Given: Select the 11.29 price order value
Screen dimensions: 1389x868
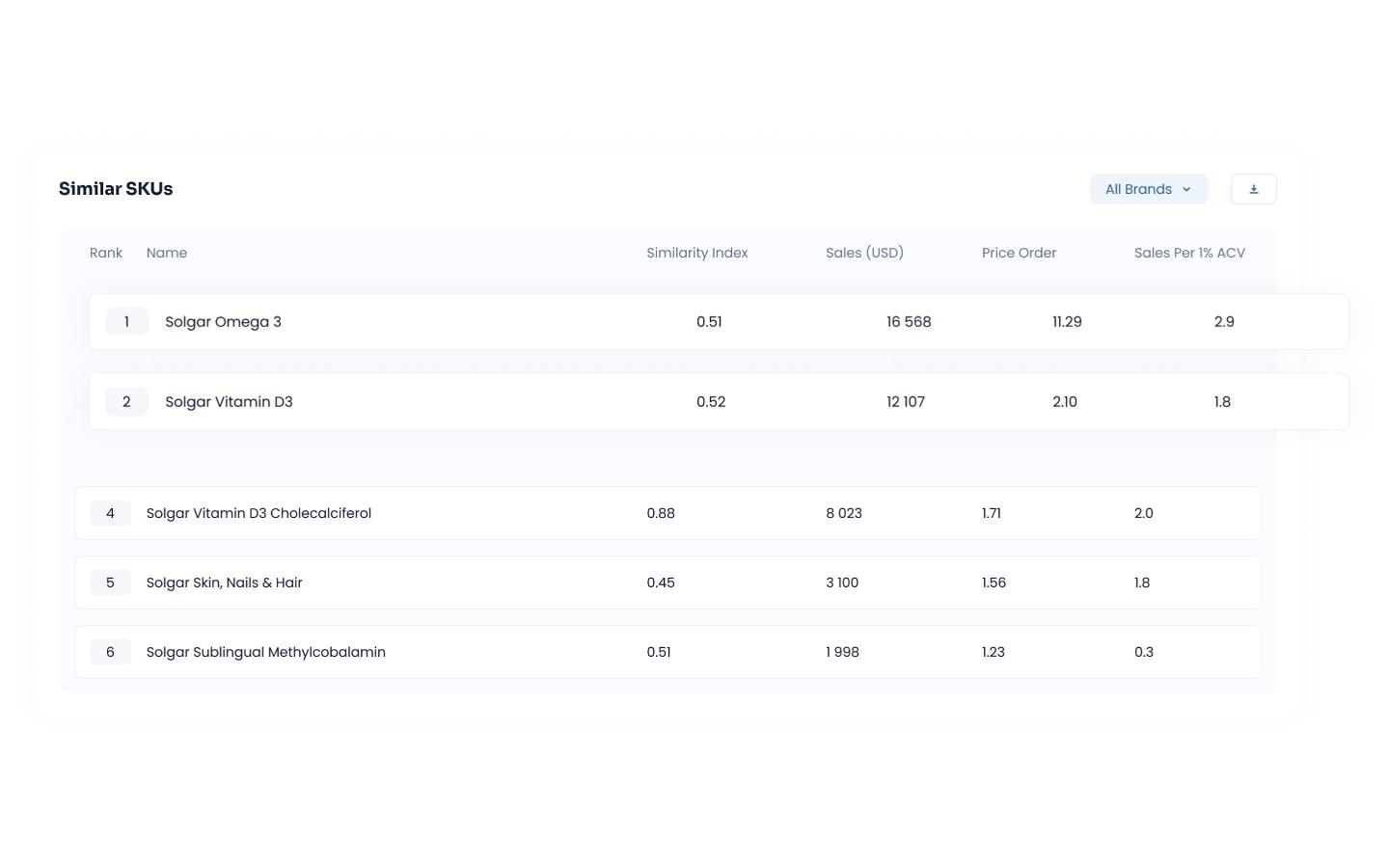Looking at the screenshot, I should pyautogui.click(x=1067, y=322).
